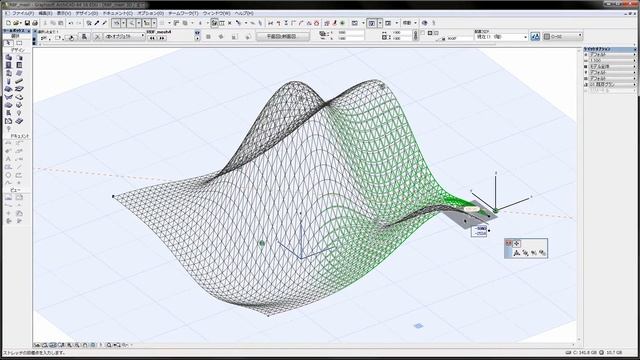This screenshot has height=360, width=640.
Task: Click the tracker value box near the mesh corner
Action: pos(479,231)
